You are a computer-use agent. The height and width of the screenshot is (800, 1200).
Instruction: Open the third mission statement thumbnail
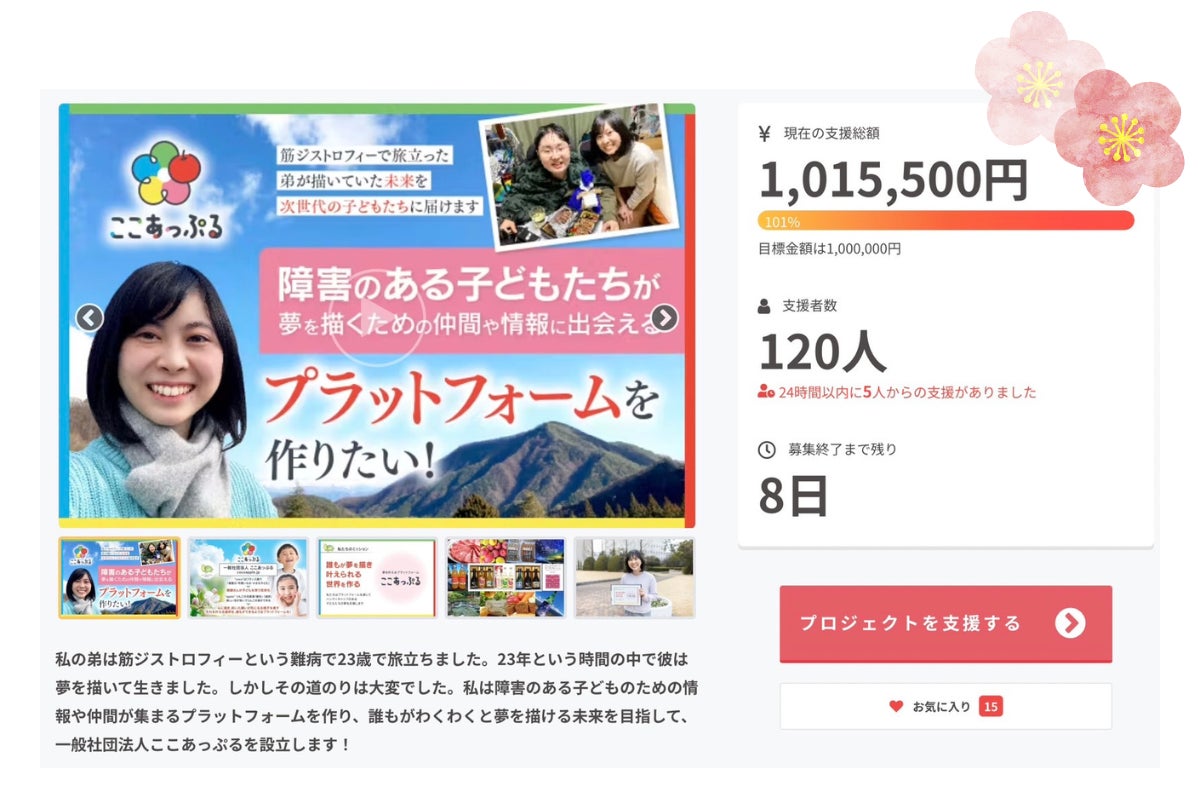tap(377, 578)
